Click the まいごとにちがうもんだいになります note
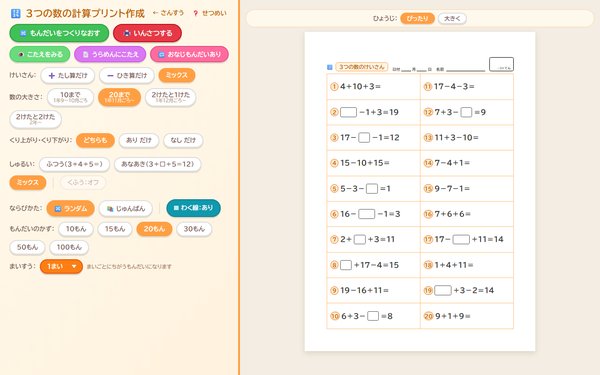This screenshot has height=375, width=600. 129,267
